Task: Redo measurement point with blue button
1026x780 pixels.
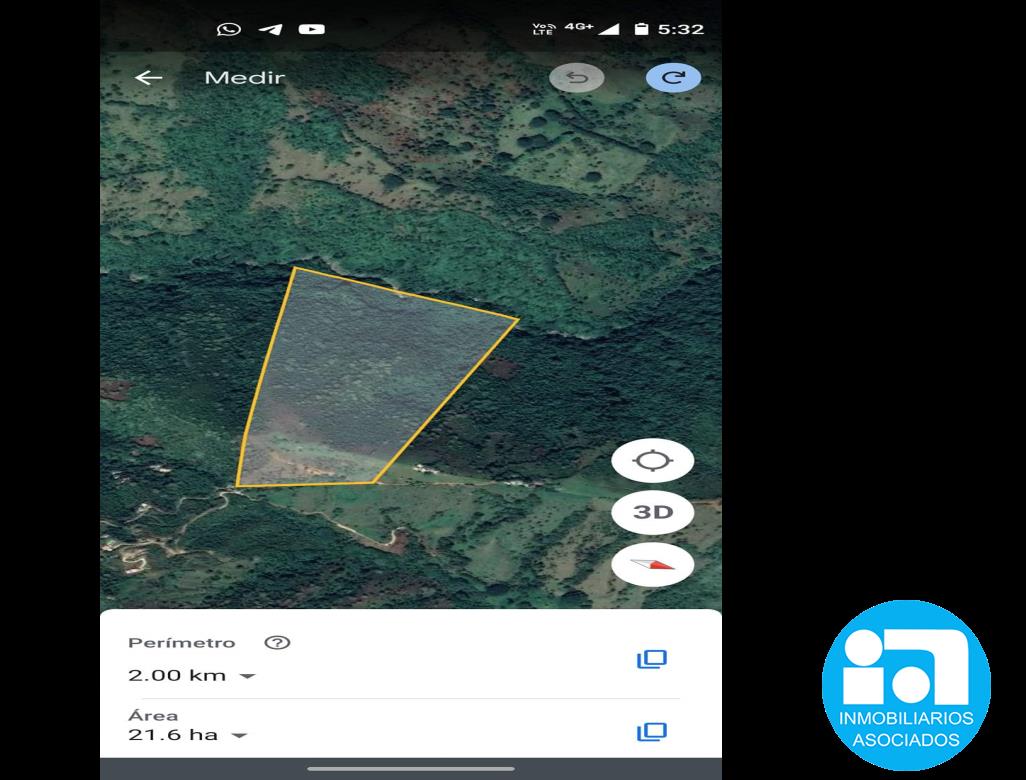Action: (673, 78)
